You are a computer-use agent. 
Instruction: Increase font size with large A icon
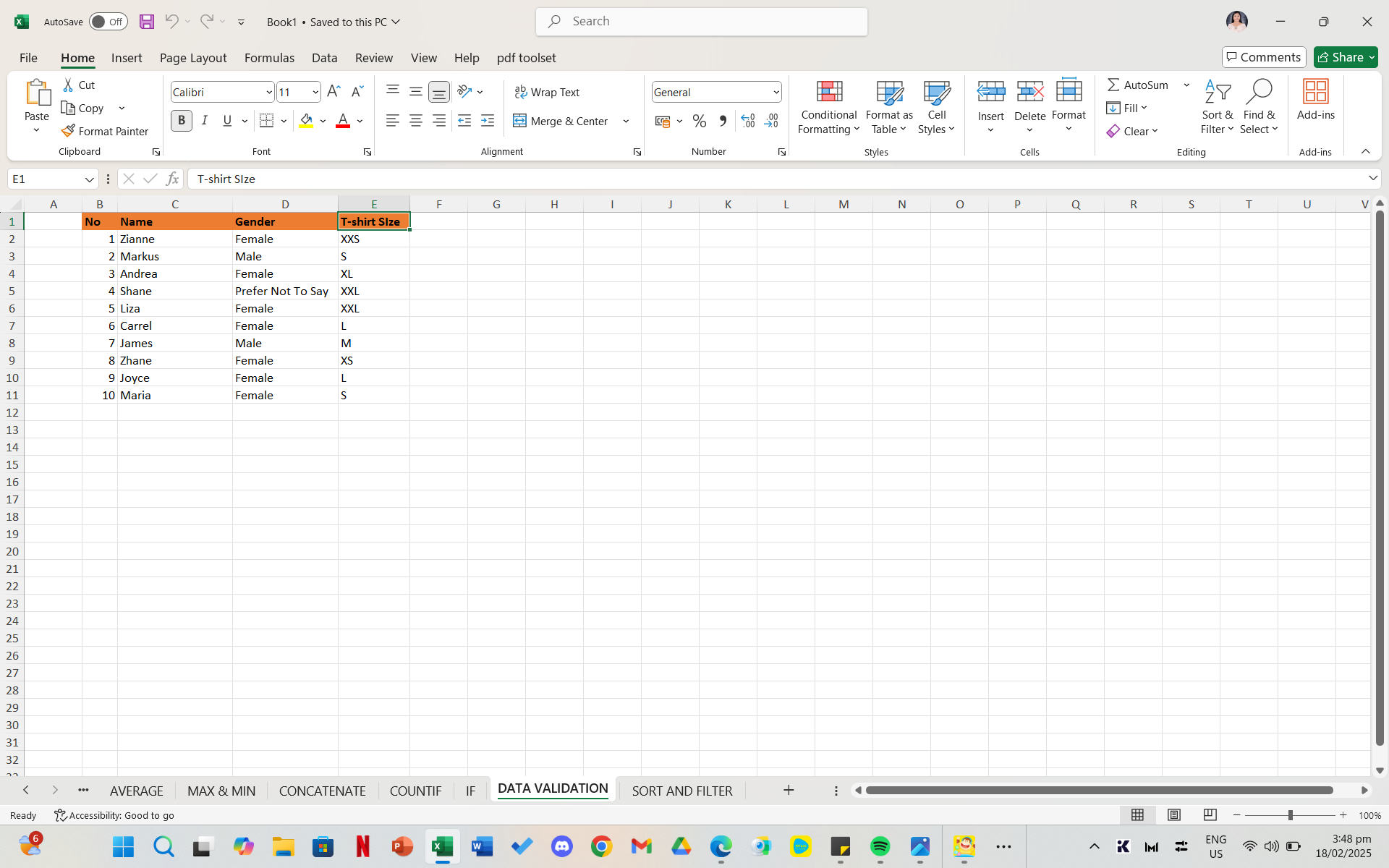tap(334, 92)
